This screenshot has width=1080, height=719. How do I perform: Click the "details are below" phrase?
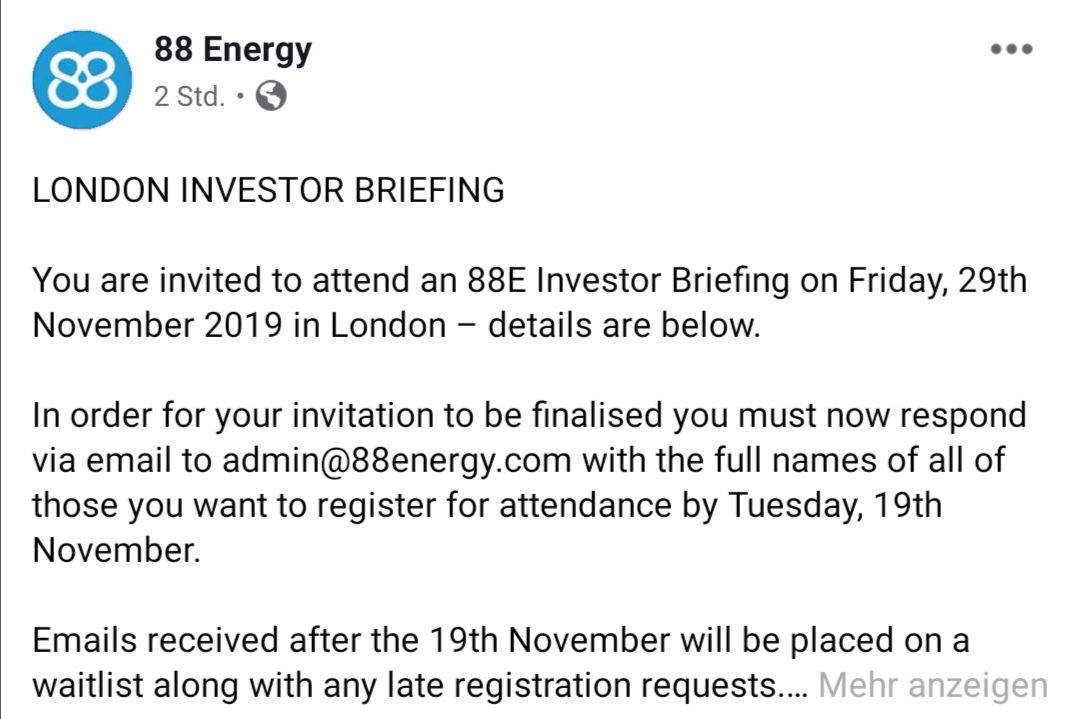pyautogui.click(x=623, y=326)
